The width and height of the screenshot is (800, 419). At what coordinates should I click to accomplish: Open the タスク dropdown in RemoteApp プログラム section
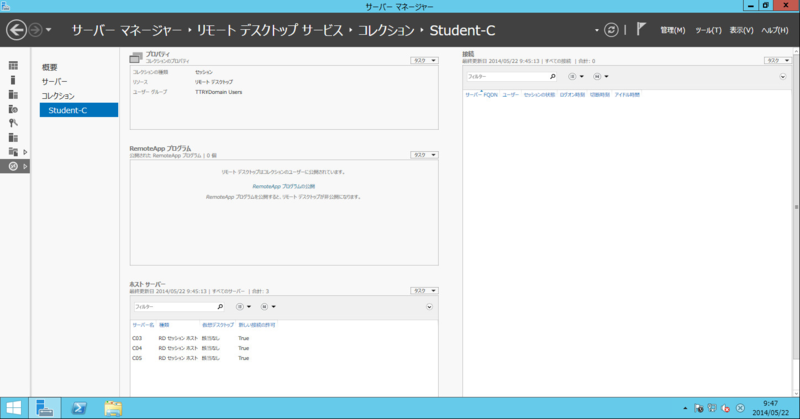point(424,155)
